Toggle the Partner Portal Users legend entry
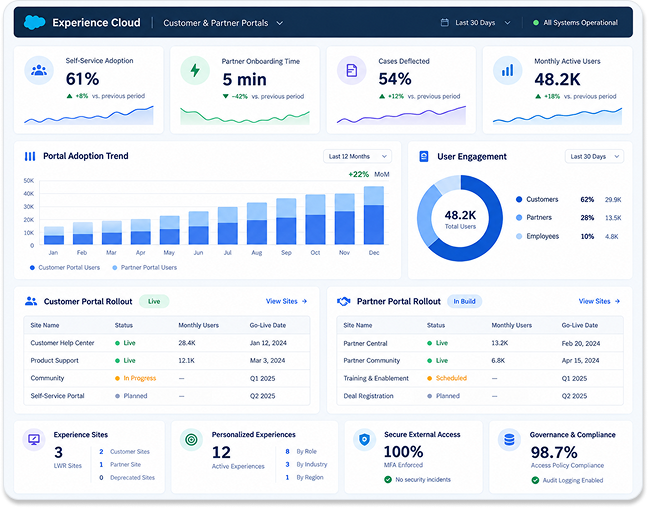Viewport: 648px width, 508px height. coord(145,267)
